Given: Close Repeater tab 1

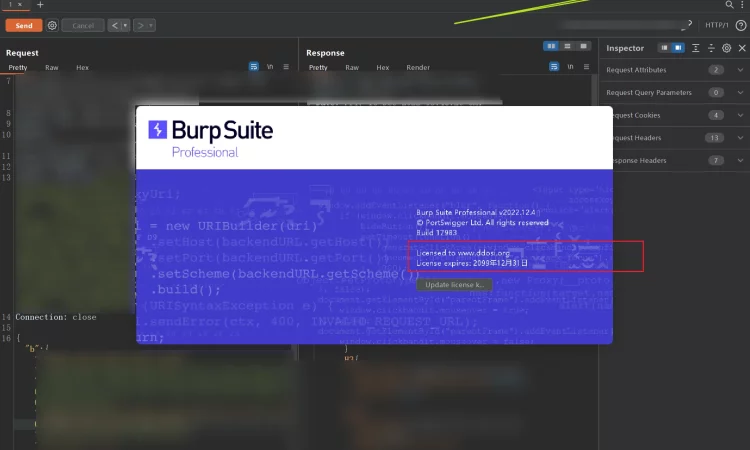Looking at the screenshot, I should (20, 4).
